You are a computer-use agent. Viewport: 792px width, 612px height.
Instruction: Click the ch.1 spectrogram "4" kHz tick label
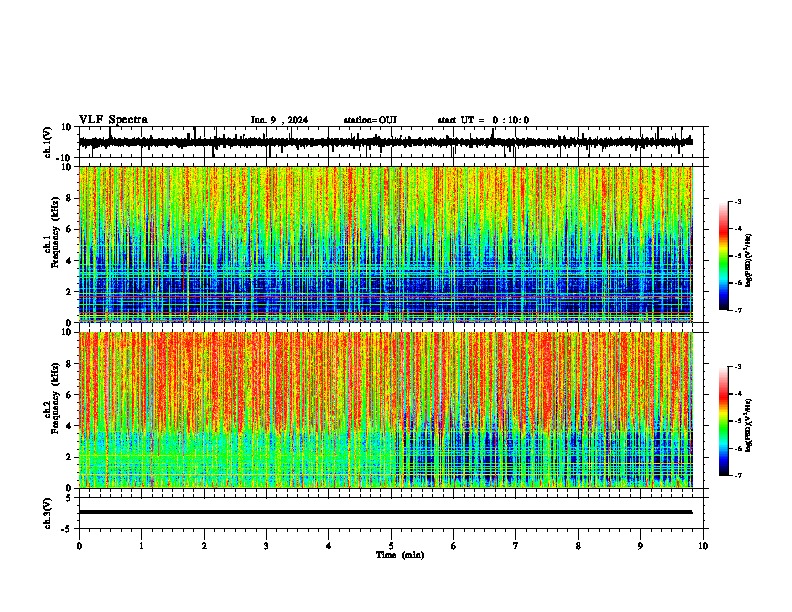tap(69, 261)
